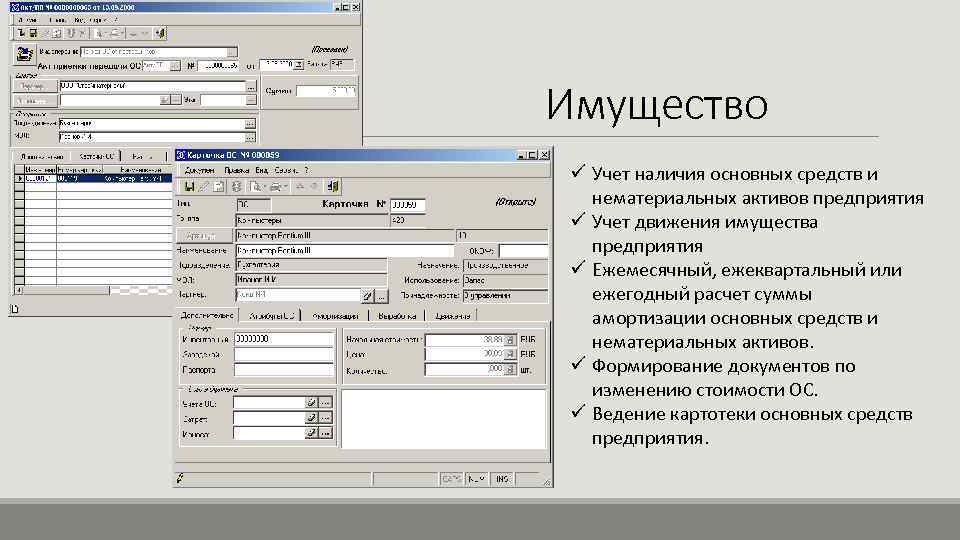Open Сервис menu in Карточка ОС window
This screenshot has height=540, width=960.
point(286,170)
